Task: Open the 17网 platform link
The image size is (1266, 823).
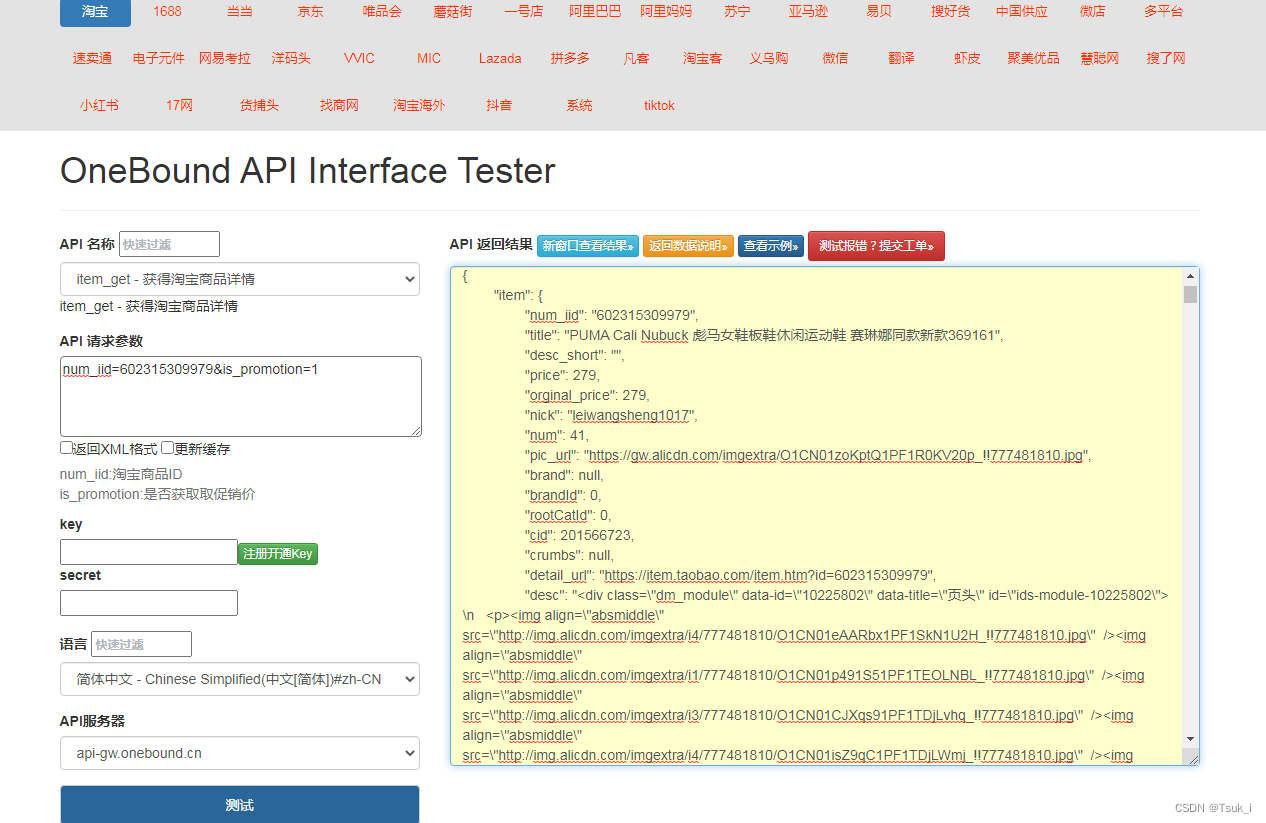Action: point(179,105)
